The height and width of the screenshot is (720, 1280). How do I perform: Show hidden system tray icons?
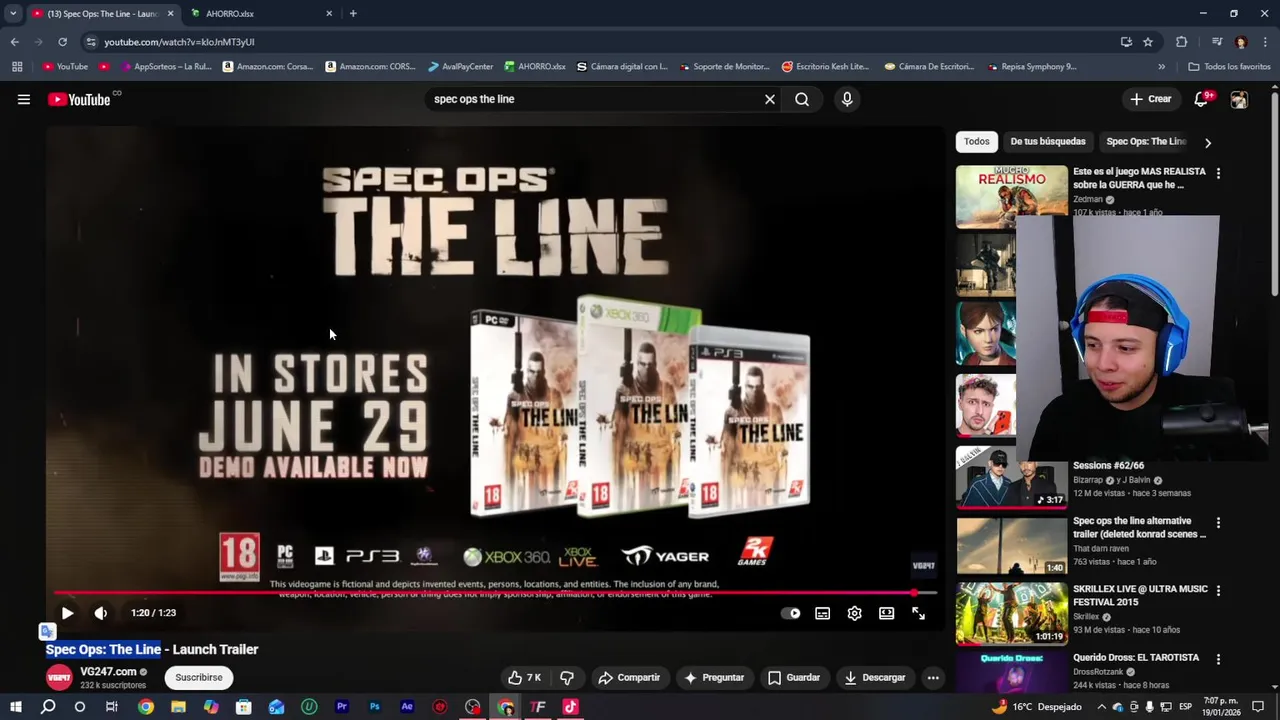[x=1101, y=707]
